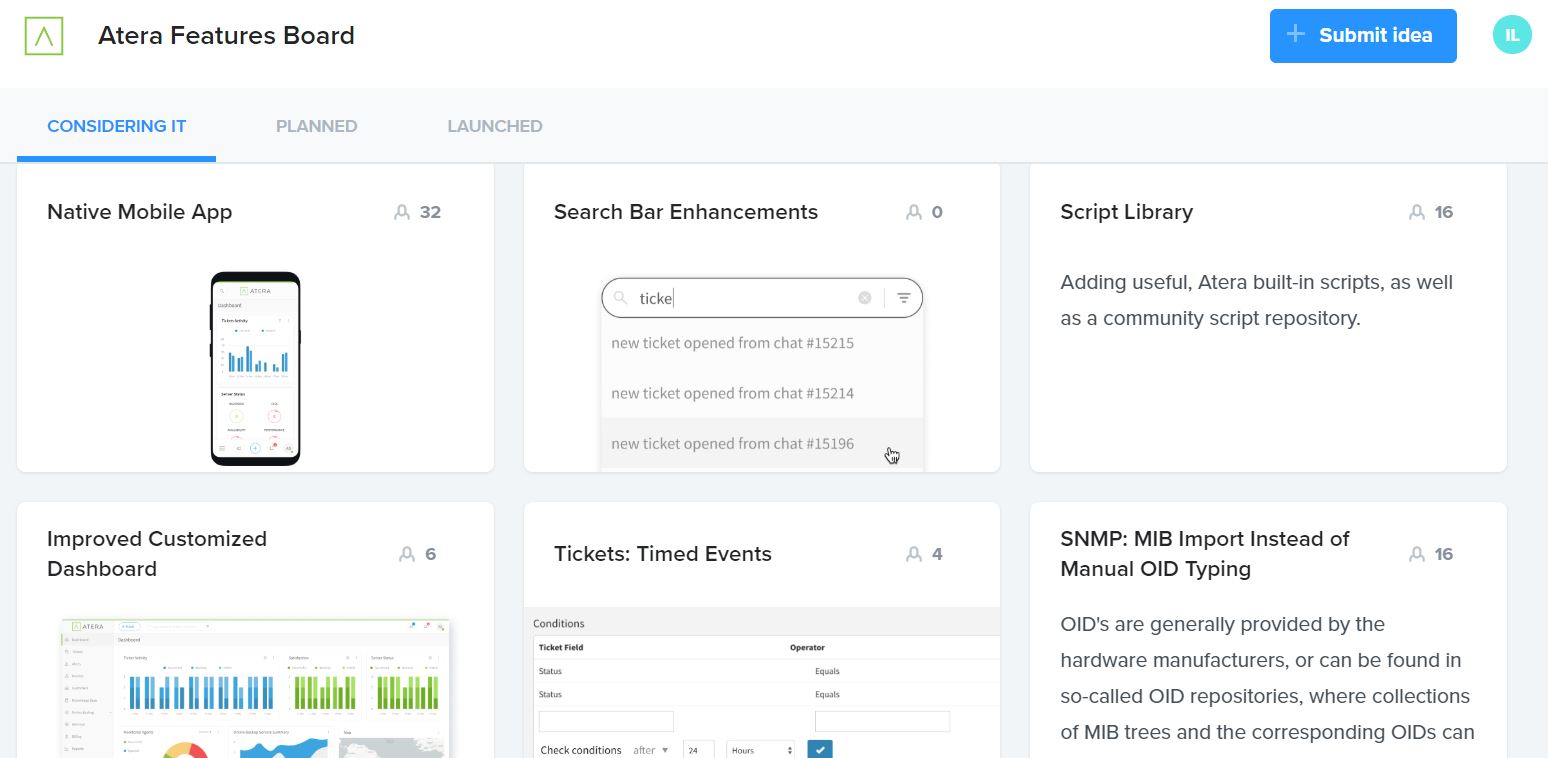
Task: Click the filter icon in the search preview
Action: click(x=904, y=298)
